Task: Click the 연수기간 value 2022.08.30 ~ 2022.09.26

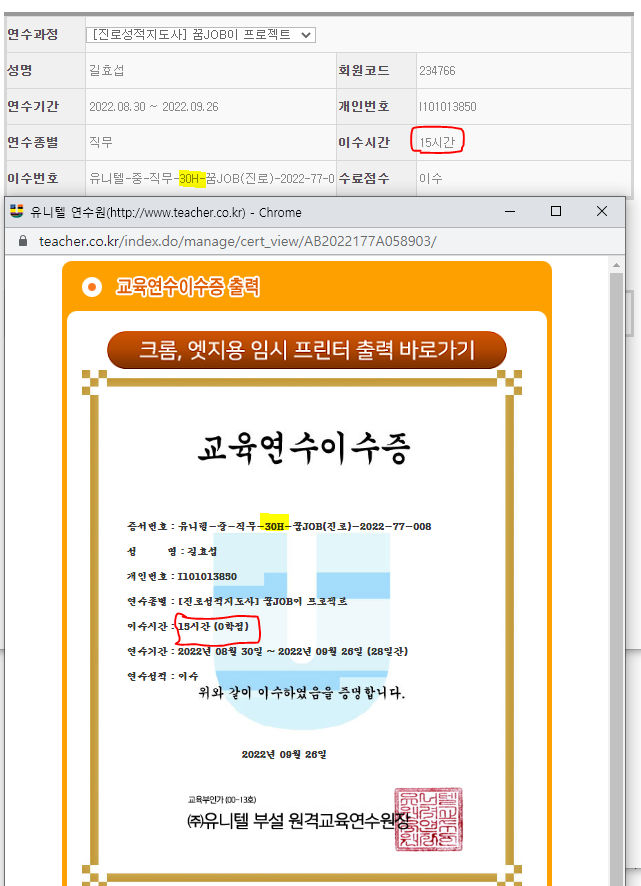Action: click(x=154, y=107)
